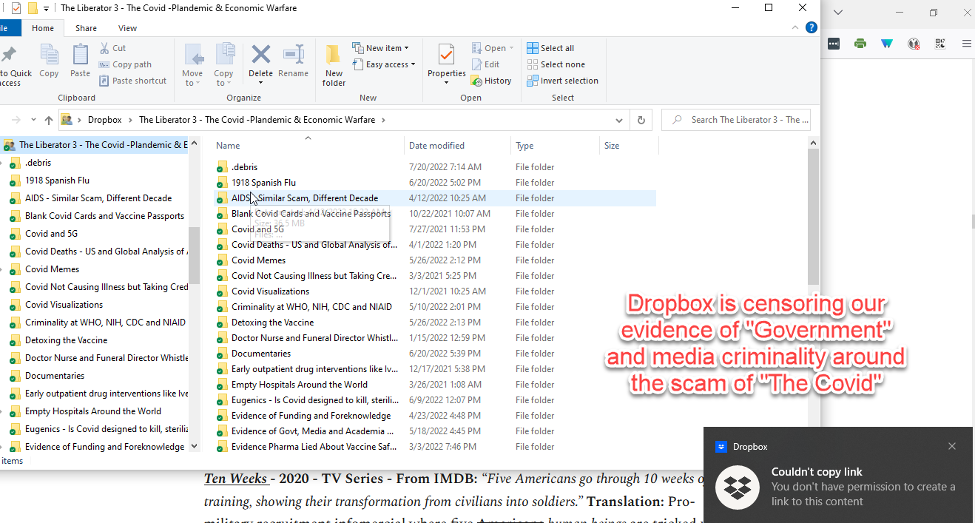Click the breadcrumb chevron after Dropbox
Viewport: 977px width, 525px height.
click(130, 120)
